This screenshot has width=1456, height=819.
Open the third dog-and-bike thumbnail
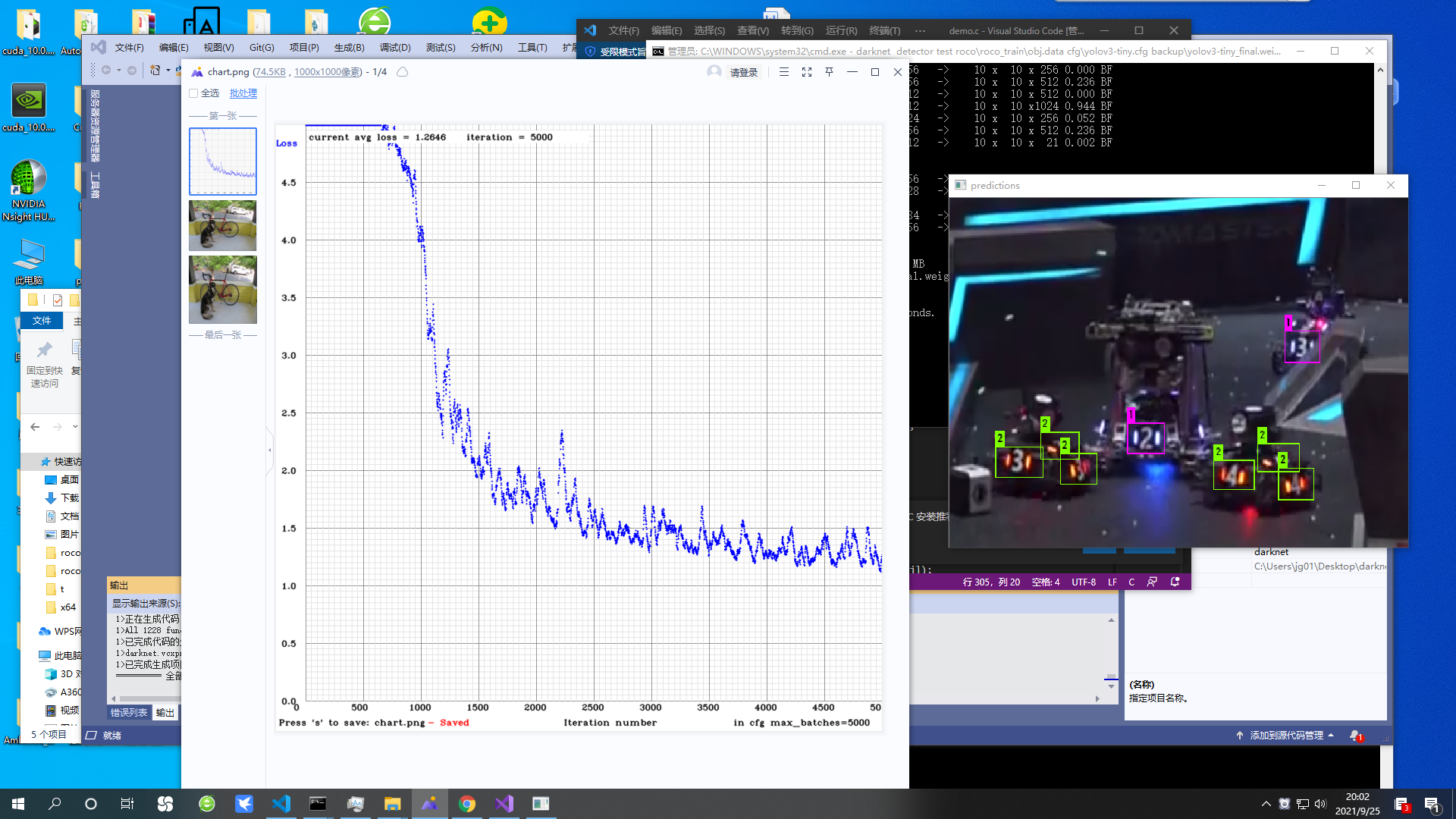click(x=223, y=290)
